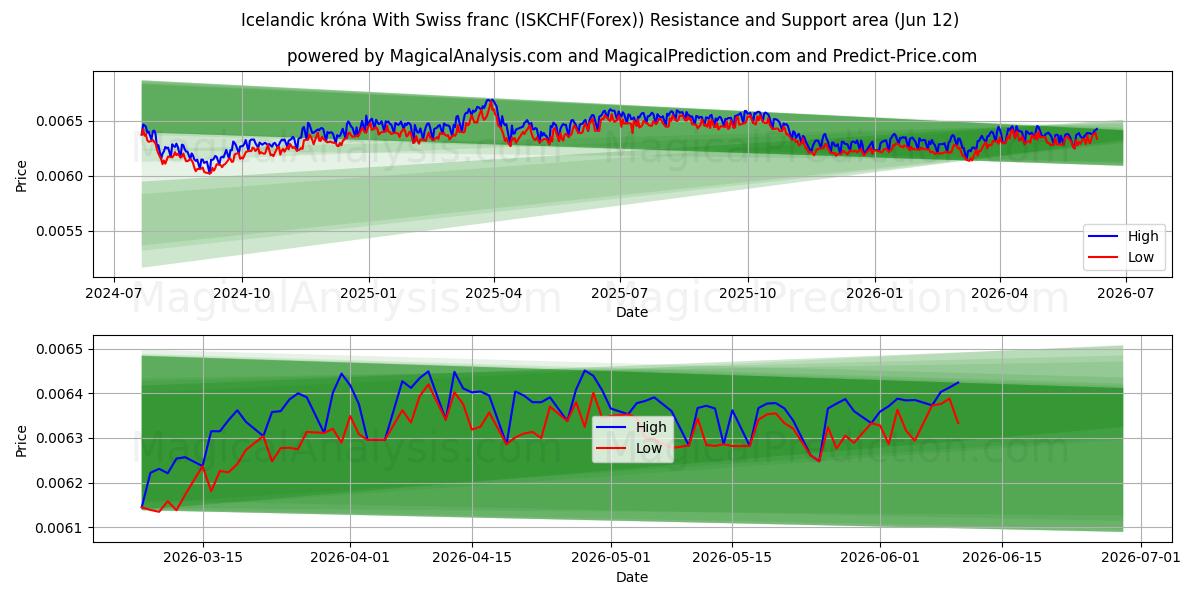Click the '2026-04-01' tick on the bottom chart

(350, 558)
